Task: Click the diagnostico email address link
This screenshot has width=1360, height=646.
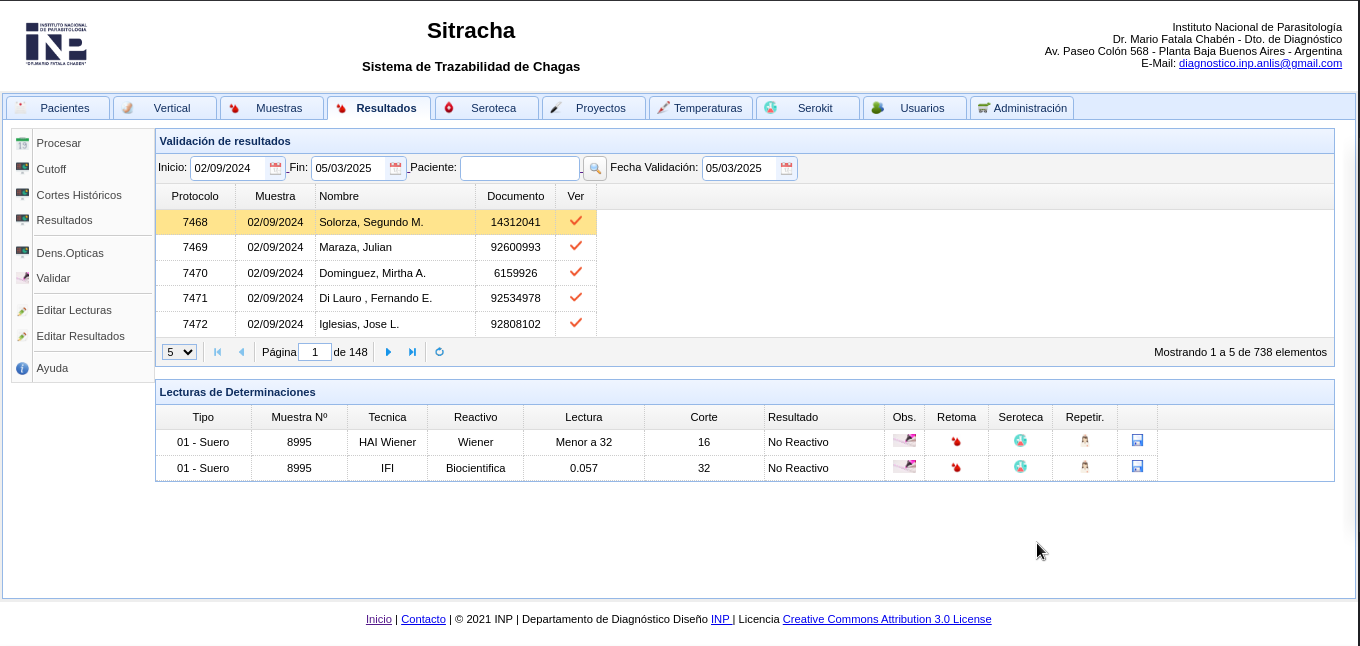Action: point(1260,63)
